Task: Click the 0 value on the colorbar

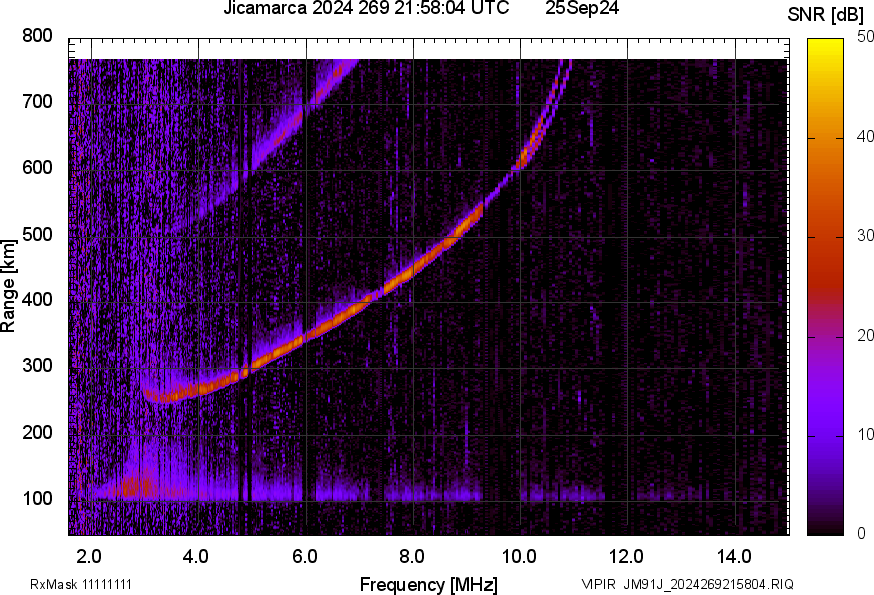Action: (861, 534)
